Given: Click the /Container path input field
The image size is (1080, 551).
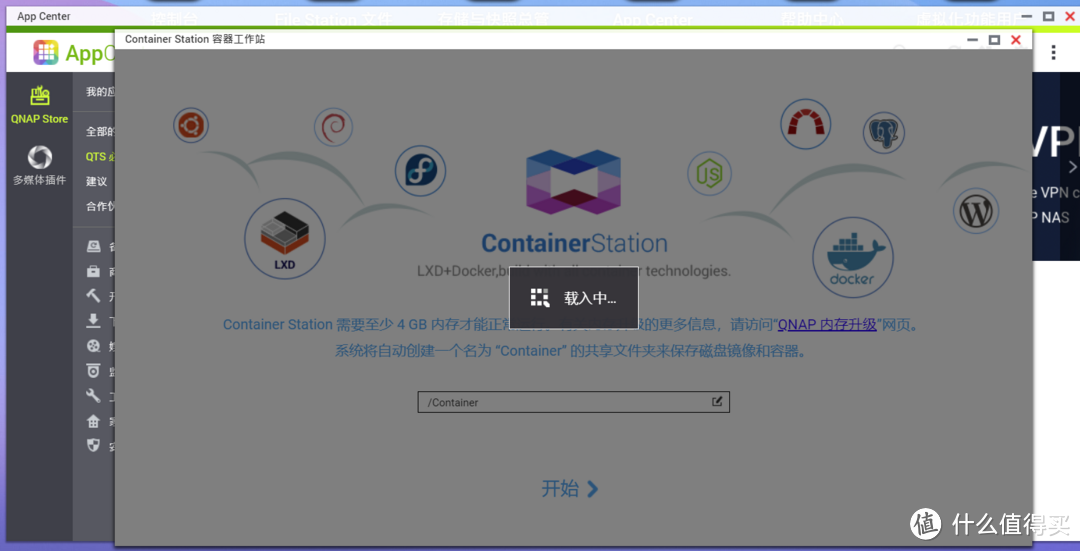Looking at the screenshot, I should [573, 402].
